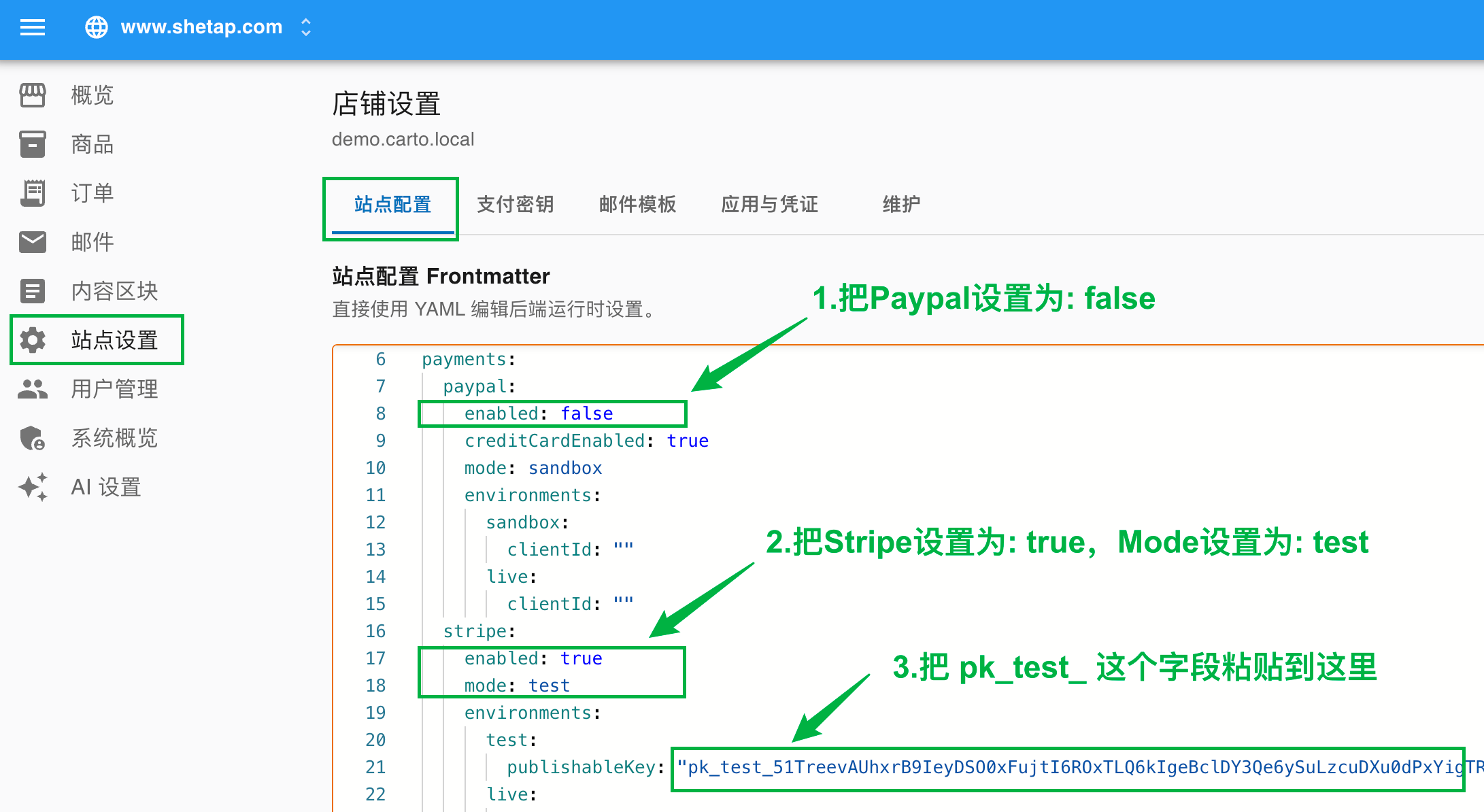The width and height of the screenshot is (1484, 812).
Task: Open 系统概览 in the sidebar
Action: pyautogui.click(x=114, y=438)
